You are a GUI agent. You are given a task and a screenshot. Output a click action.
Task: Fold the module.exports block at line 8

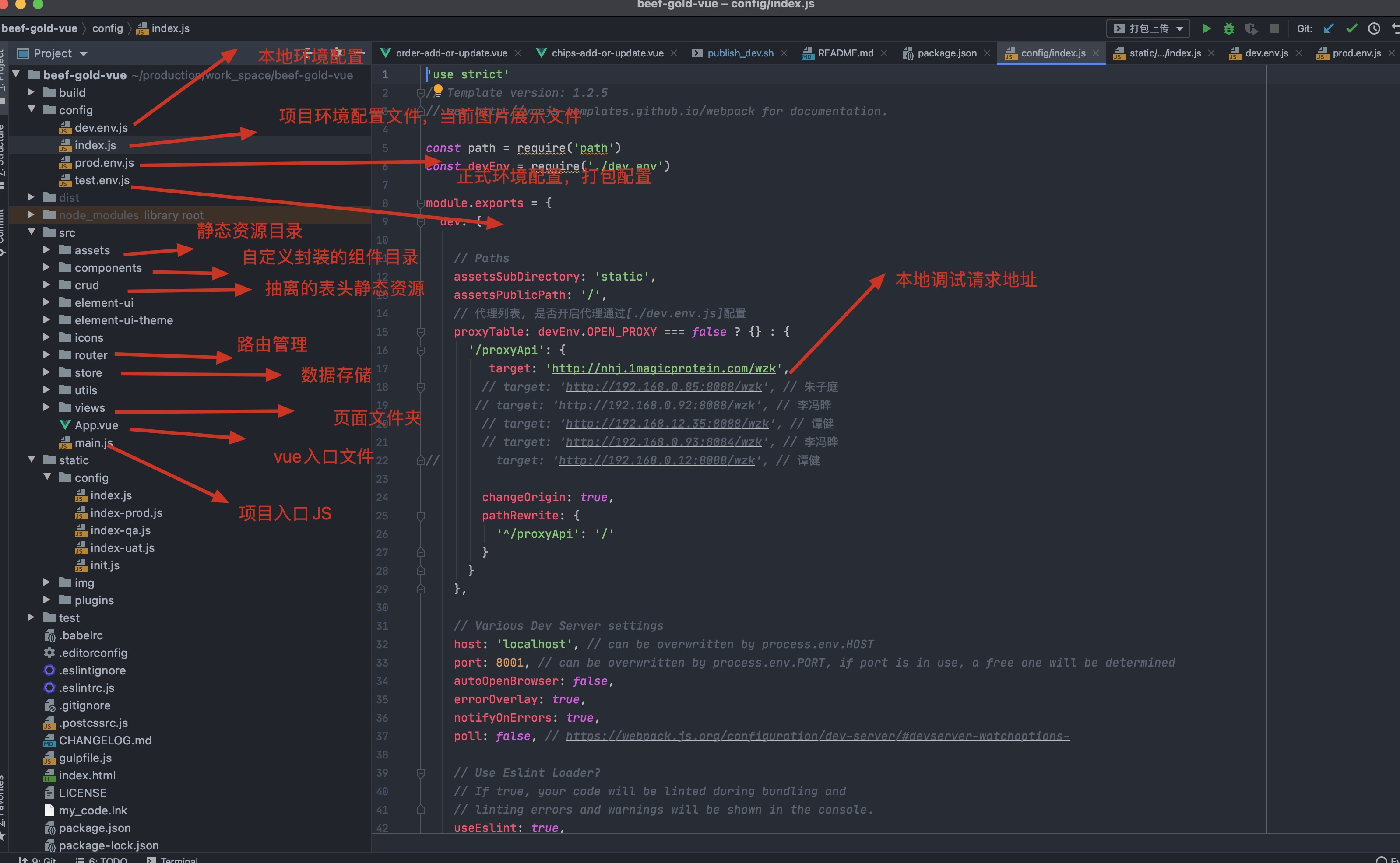tap(420, 203)
